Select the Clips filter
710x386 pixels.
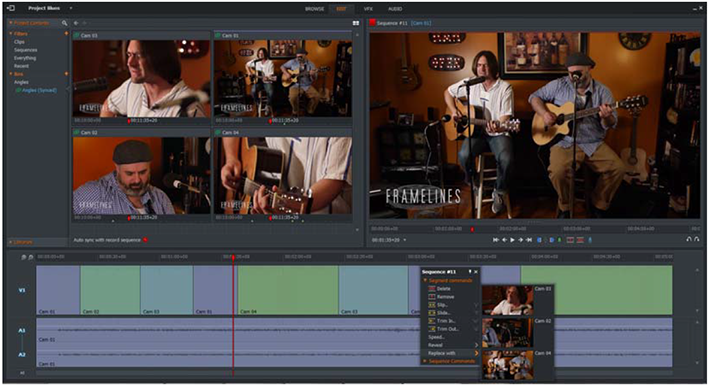coord(19,42)
